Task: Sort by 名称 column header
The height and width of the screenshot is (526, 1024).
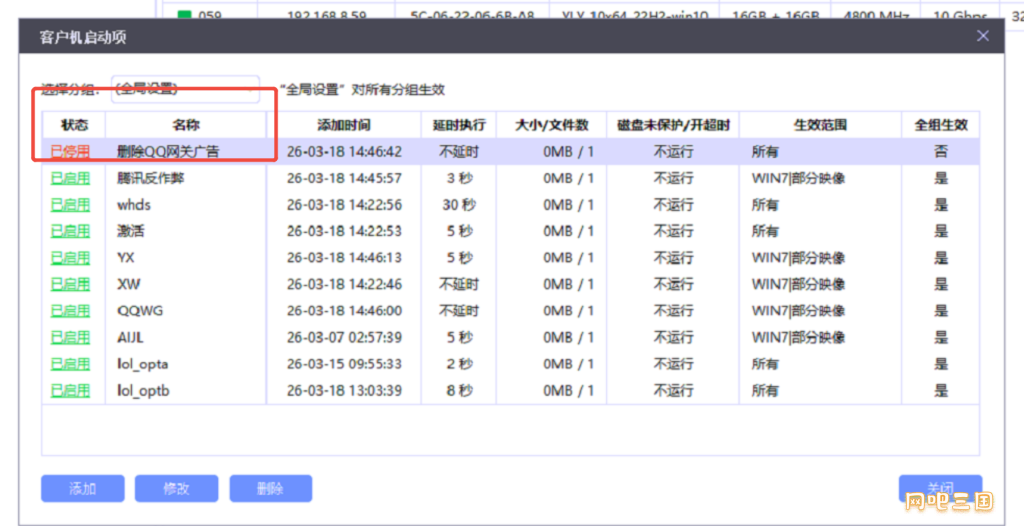Action: point(185,125)
